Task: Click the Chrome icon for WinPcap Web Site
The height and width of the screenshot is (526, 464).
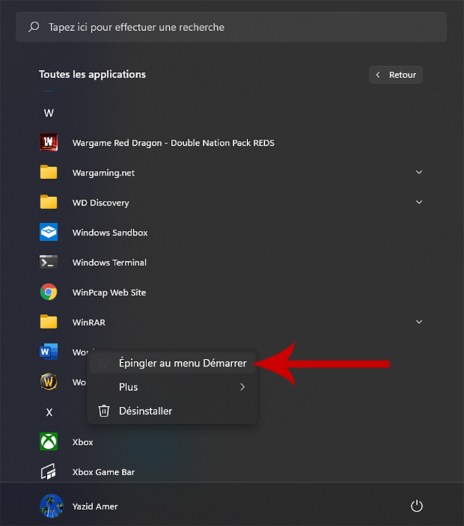Action: point(49,292)
